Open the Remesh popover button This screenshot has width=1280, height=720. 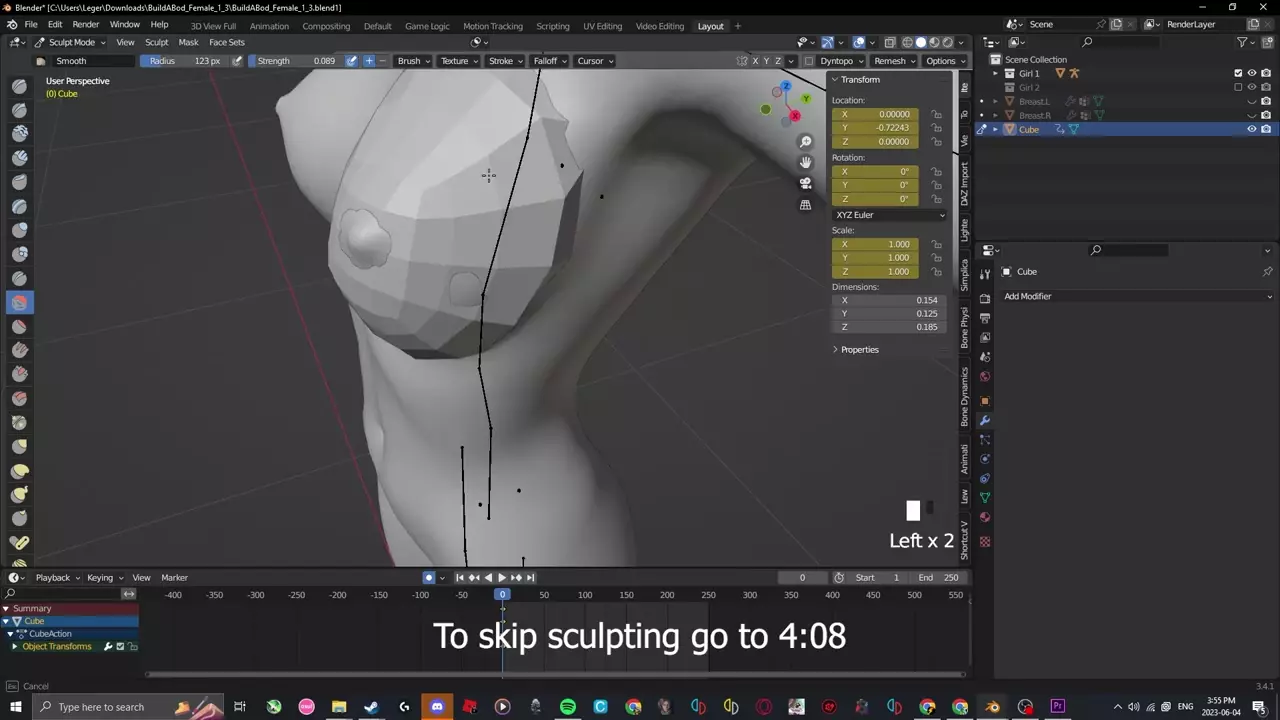(893, 61)
